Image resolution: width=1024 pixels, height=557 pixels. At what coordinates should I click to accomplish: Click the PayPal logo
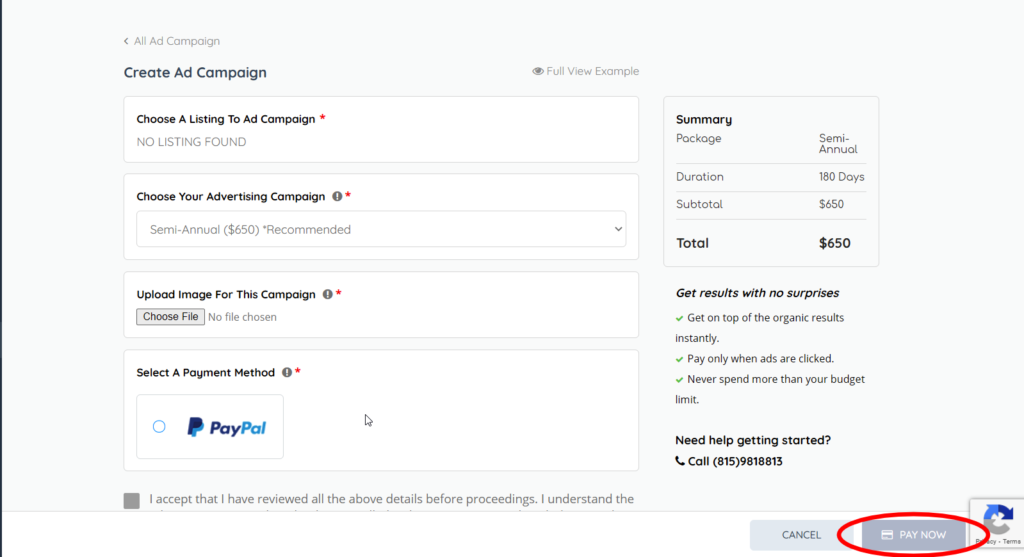(x=227, y=427)
